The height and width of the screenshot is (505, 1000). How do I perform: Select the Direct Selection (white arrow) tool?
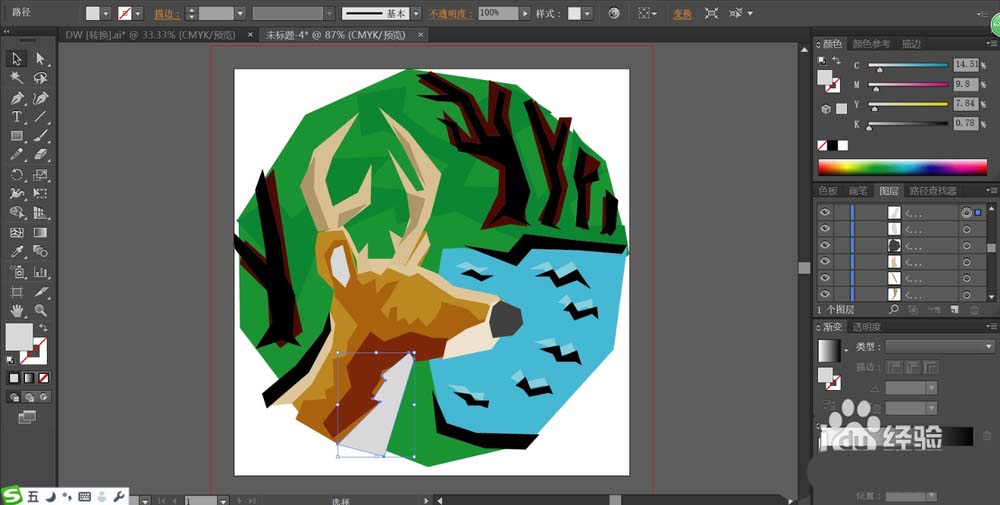click(41, 59)
